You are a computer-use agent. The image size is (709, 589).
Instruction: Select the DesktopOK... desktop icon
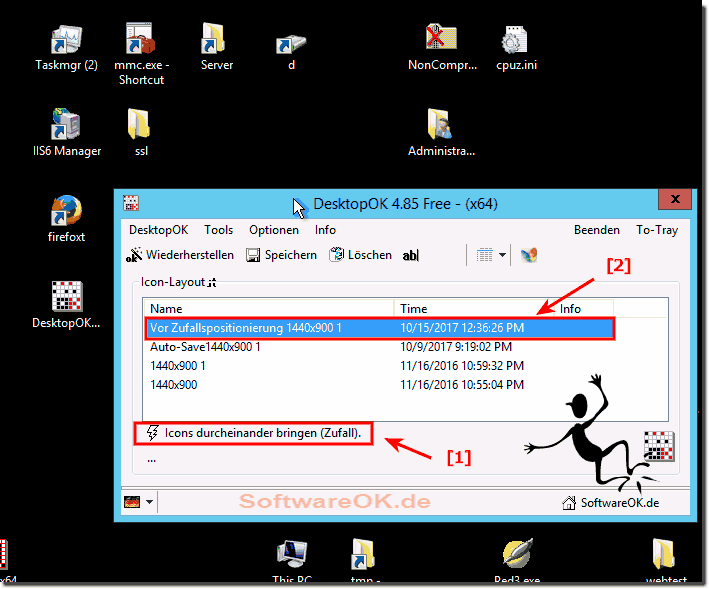coord(66,305)
